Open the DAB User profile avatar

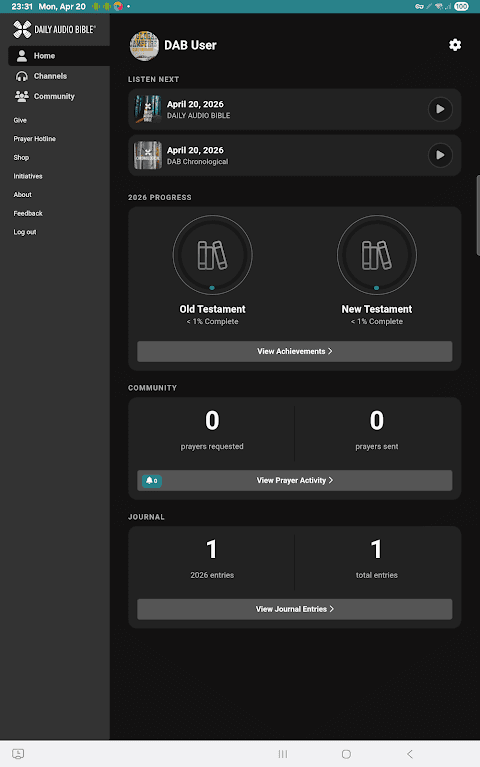click(144, 45)
